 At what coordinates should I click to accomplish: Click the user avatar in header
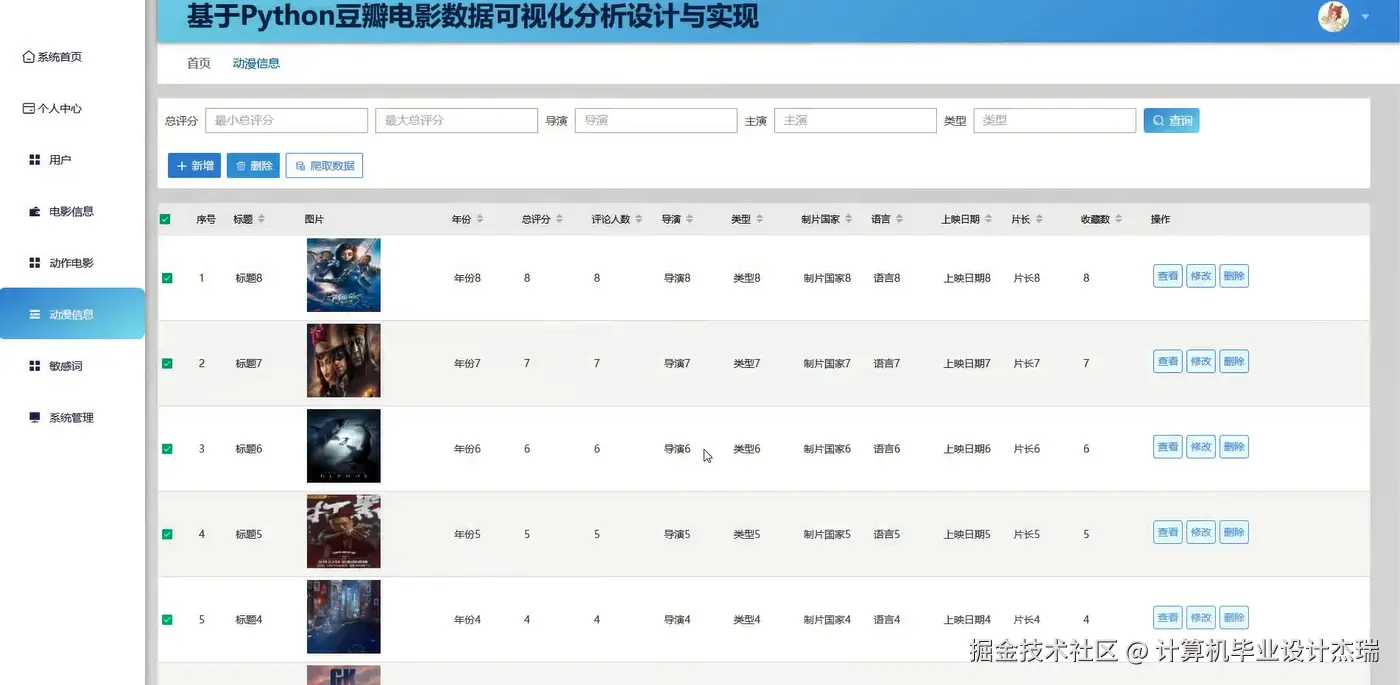(x=1333, y=17)
